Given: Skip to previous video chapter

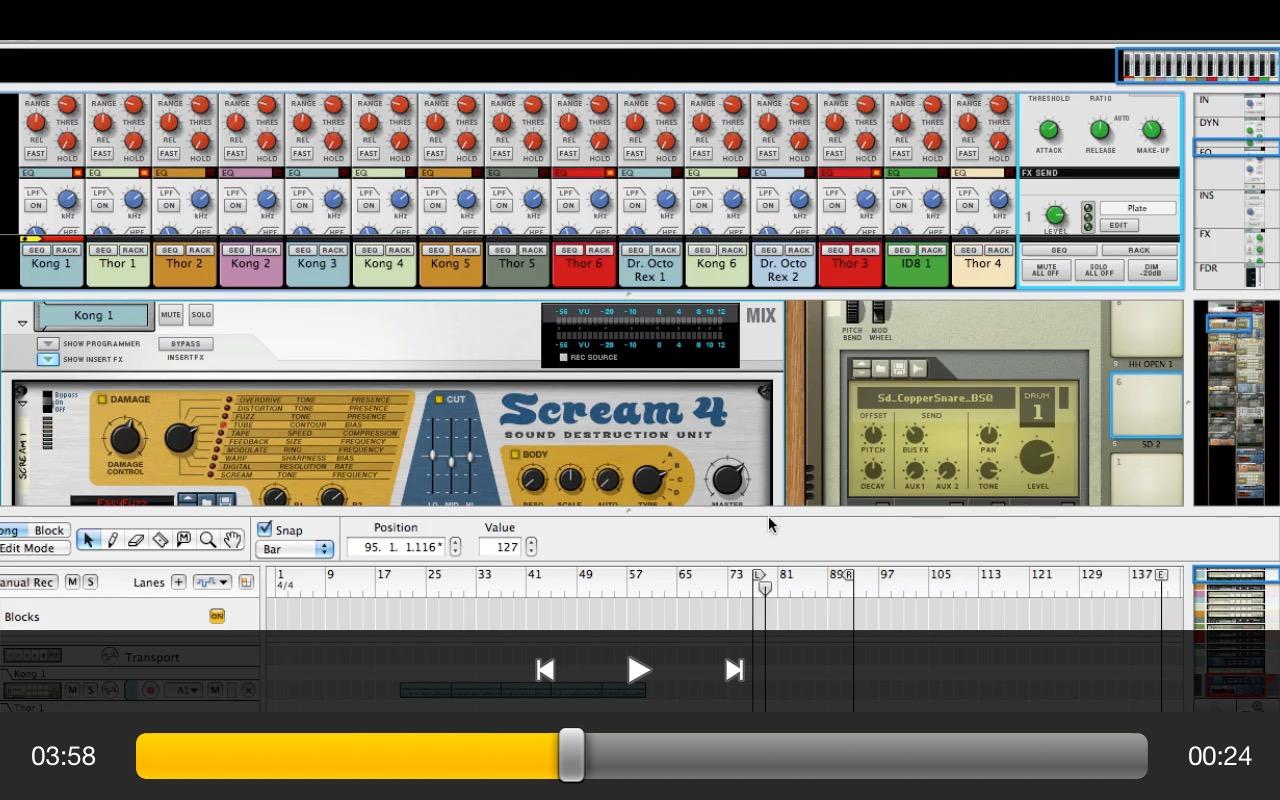Looking at the screenshot, I should click(x=545, y=670).
